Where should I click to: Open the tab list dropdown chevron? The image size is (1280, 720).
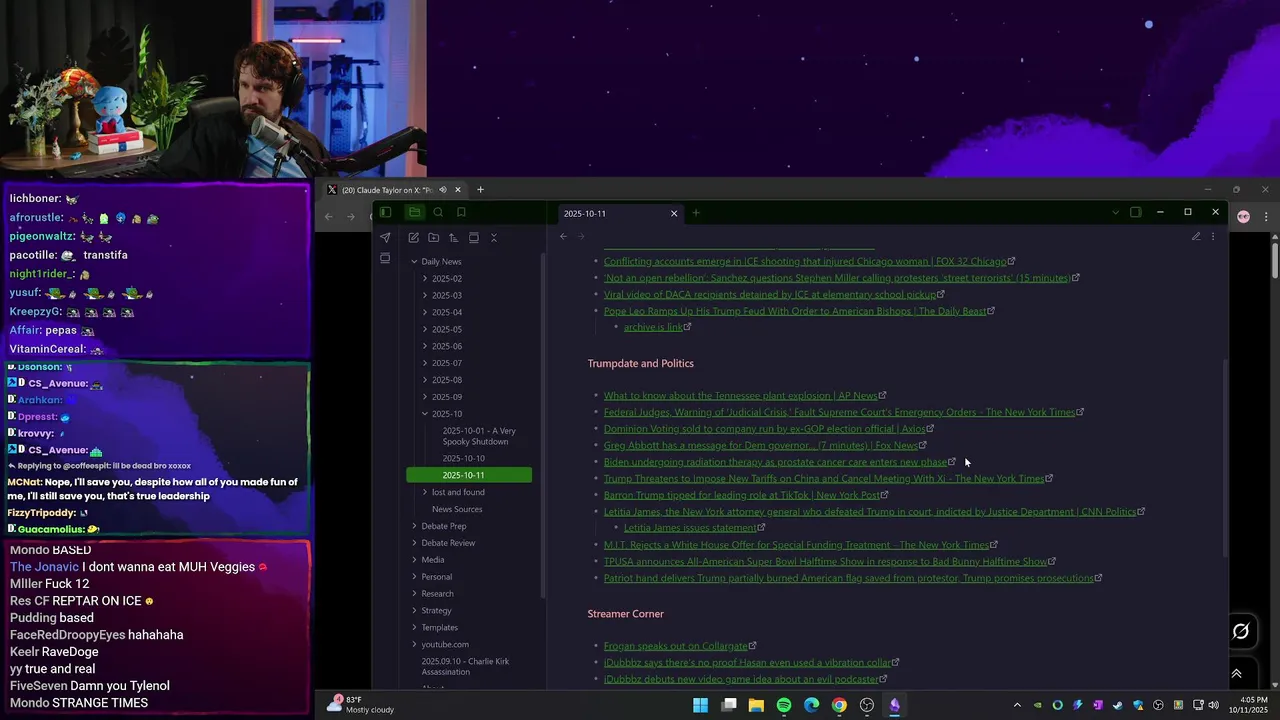click(x=1115, y=212)
